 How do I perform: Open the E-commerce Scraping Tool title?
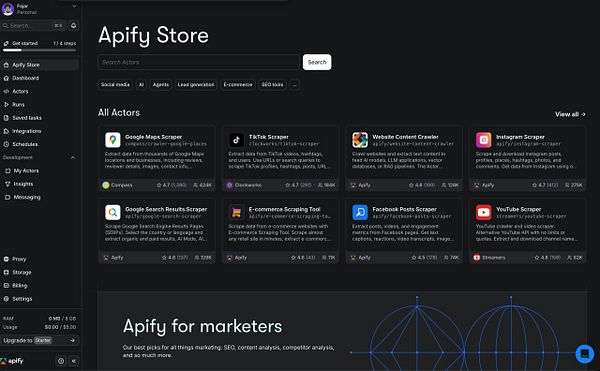tap(284, 209)
